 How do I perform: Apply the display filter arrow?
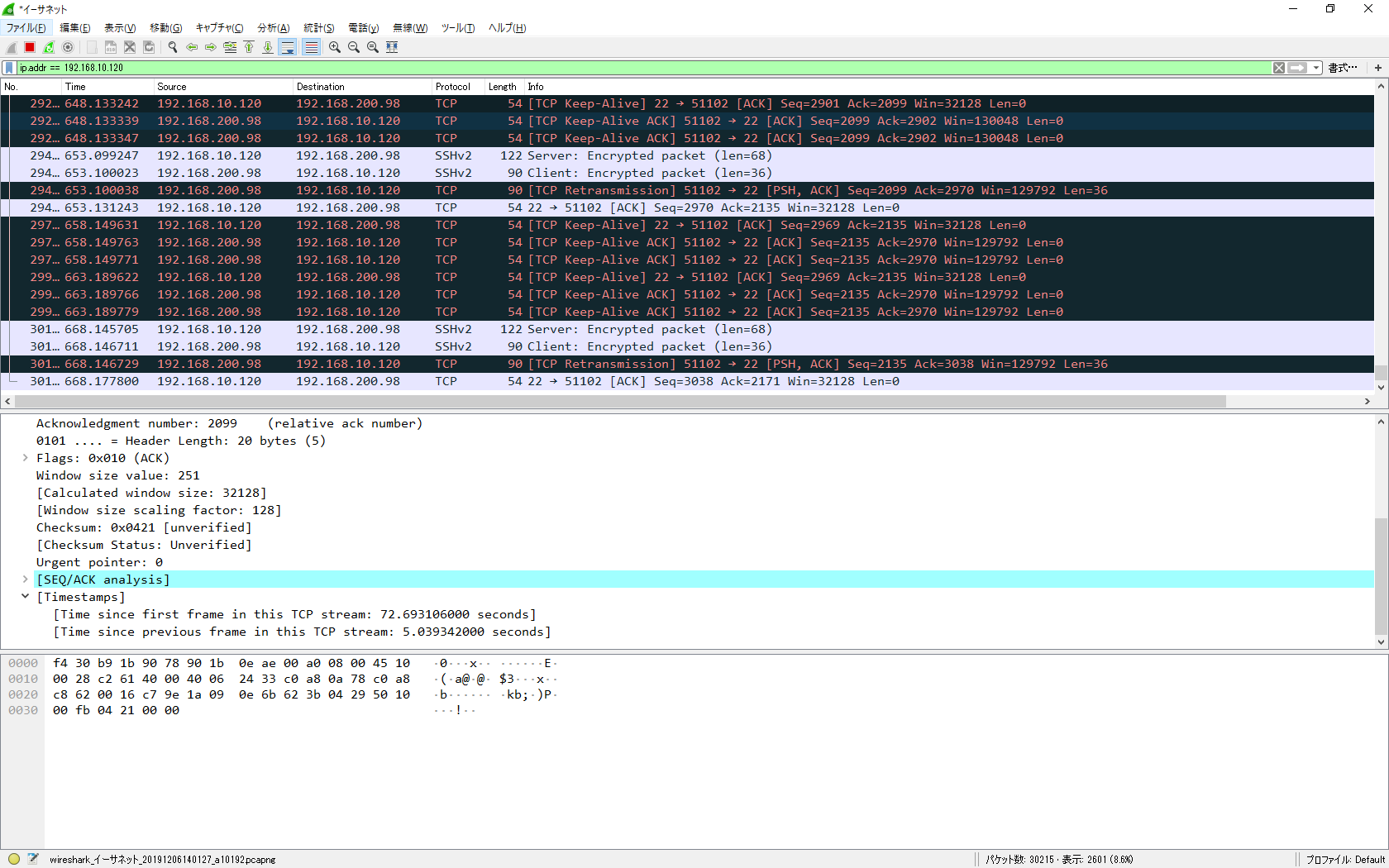pos(1297,68)
